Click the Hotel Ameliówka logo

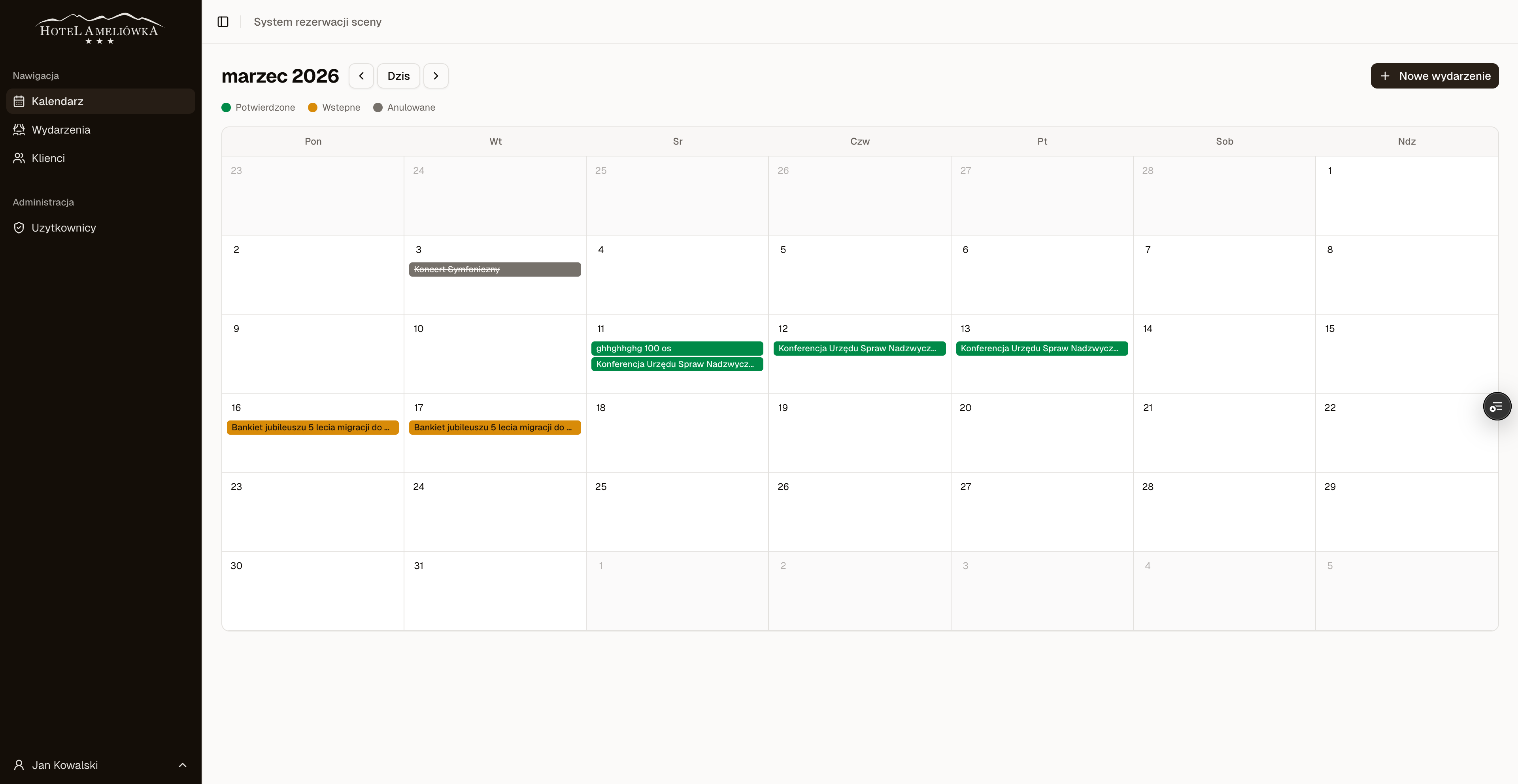(100, 29)
